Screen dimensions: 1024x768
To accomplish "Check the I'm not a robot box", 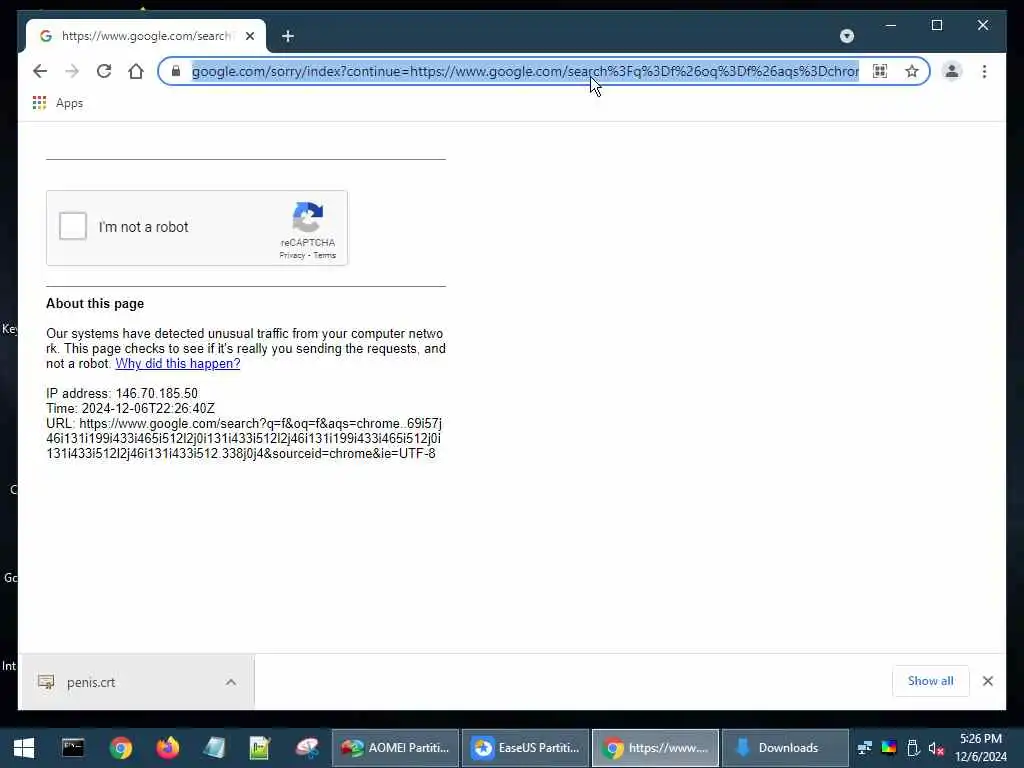I will (72, 227).
